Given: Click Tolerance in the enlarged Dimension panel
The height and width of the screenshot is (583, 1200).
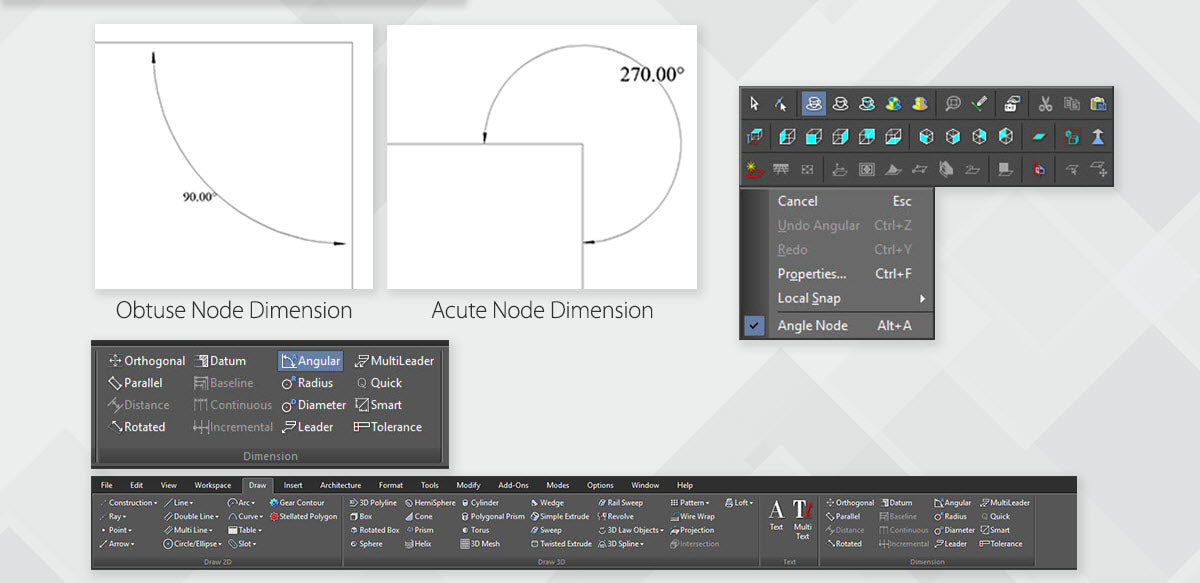Looking at the screenshot, I should click(388, 427).
